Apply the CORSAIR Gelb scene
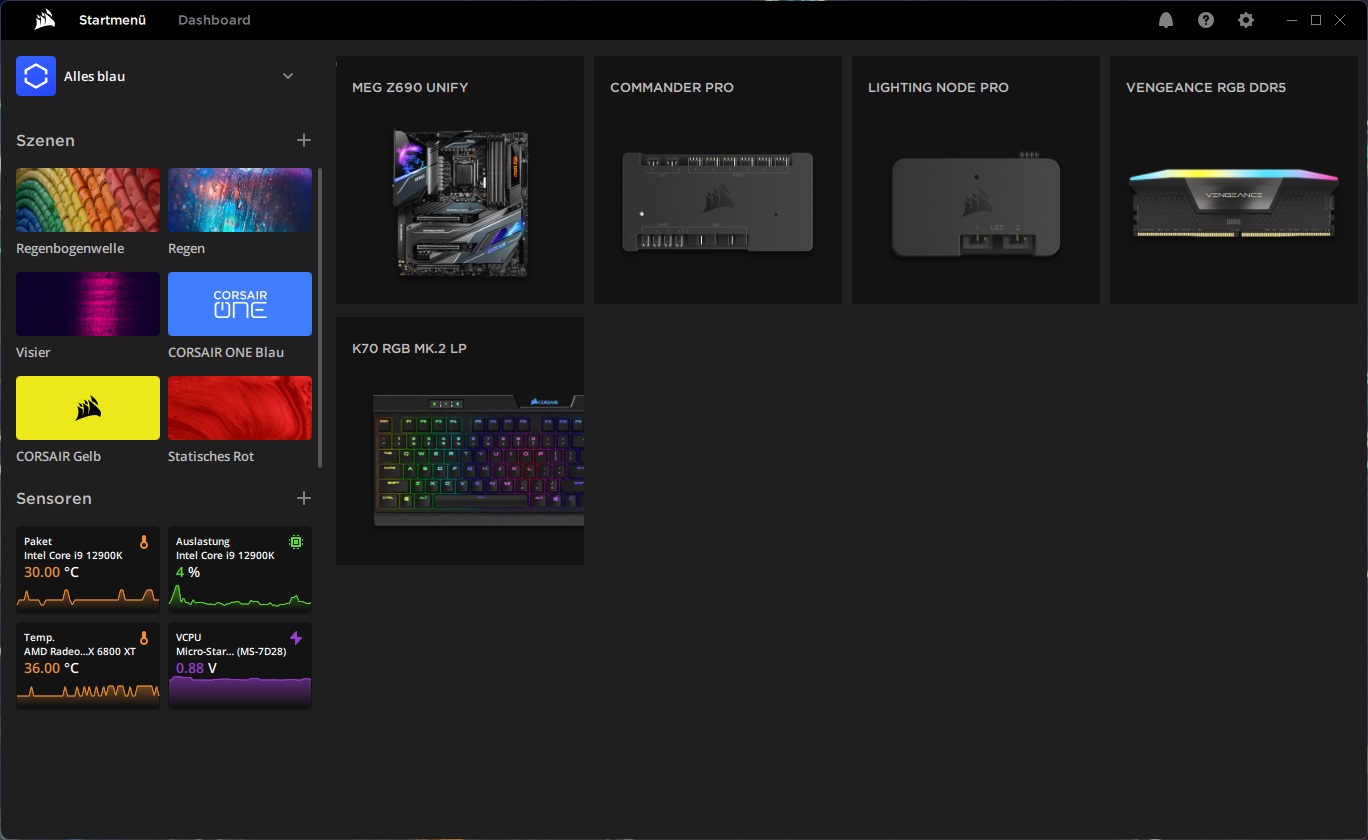Screen dimensions: 1368x840 [x=88, y=408]
